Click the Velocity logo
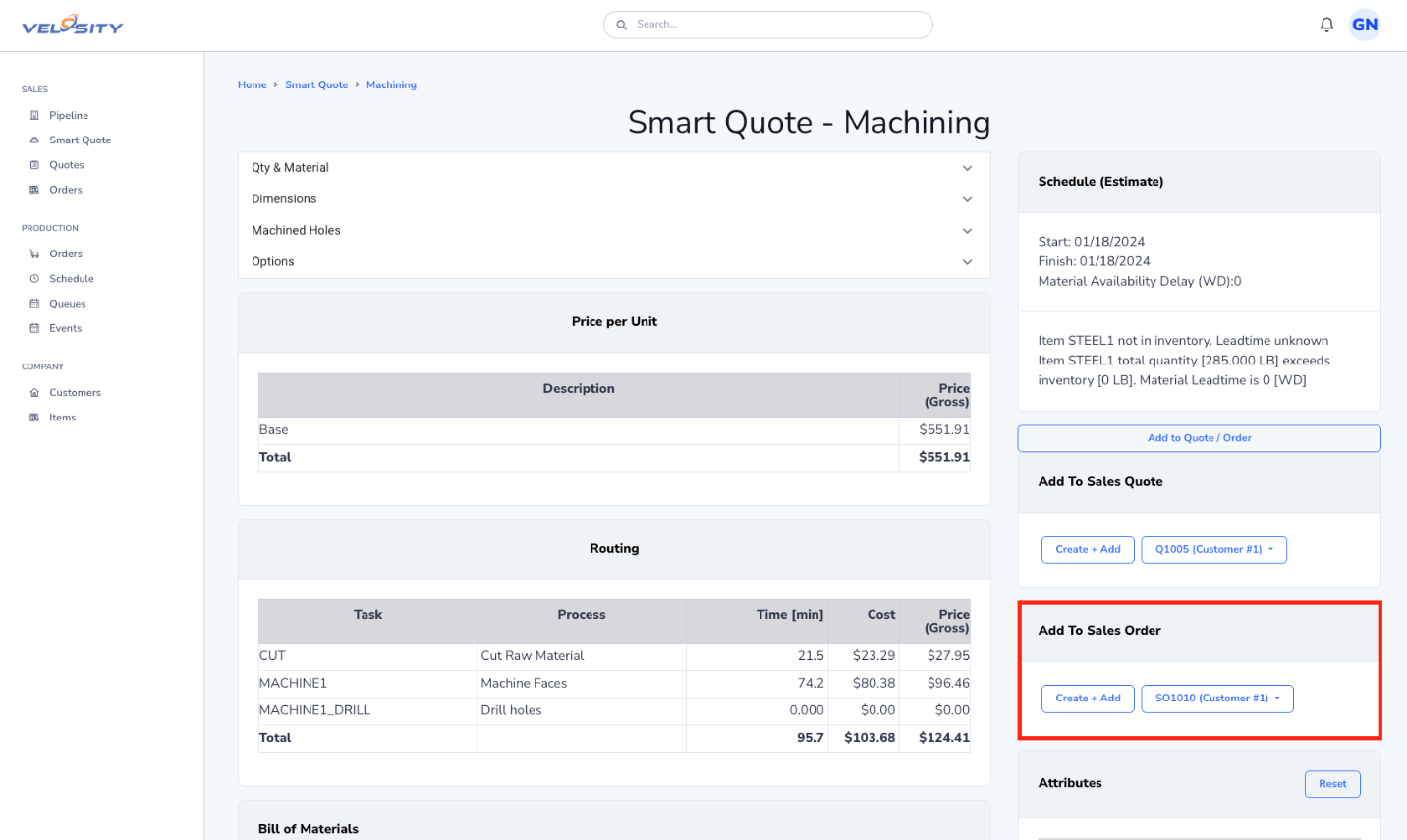Screen dimensions: 1407x840 73,25
